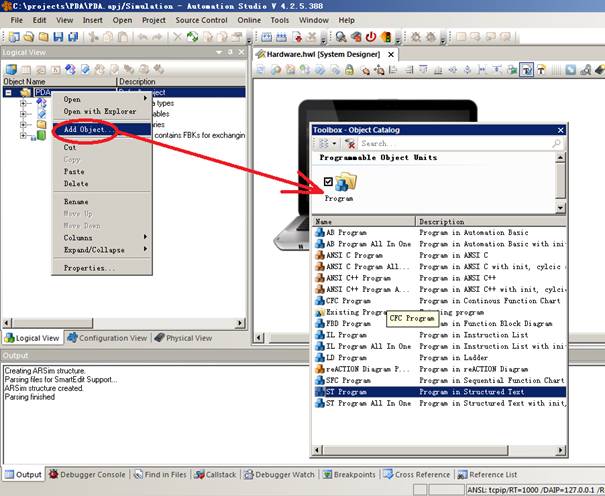Click the LD Program list icon
The image size is (605, 496).
coord(320,357)
